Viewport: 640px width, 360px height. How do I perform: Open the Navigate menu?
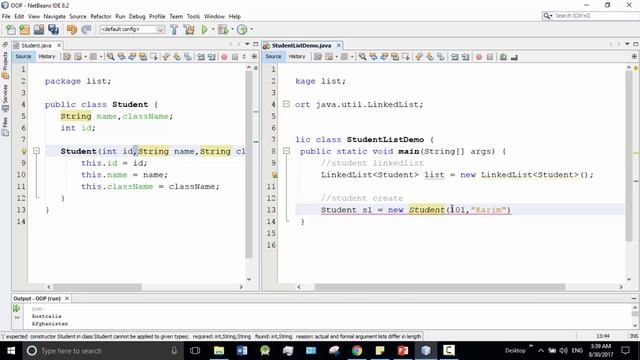pos(55,16)
